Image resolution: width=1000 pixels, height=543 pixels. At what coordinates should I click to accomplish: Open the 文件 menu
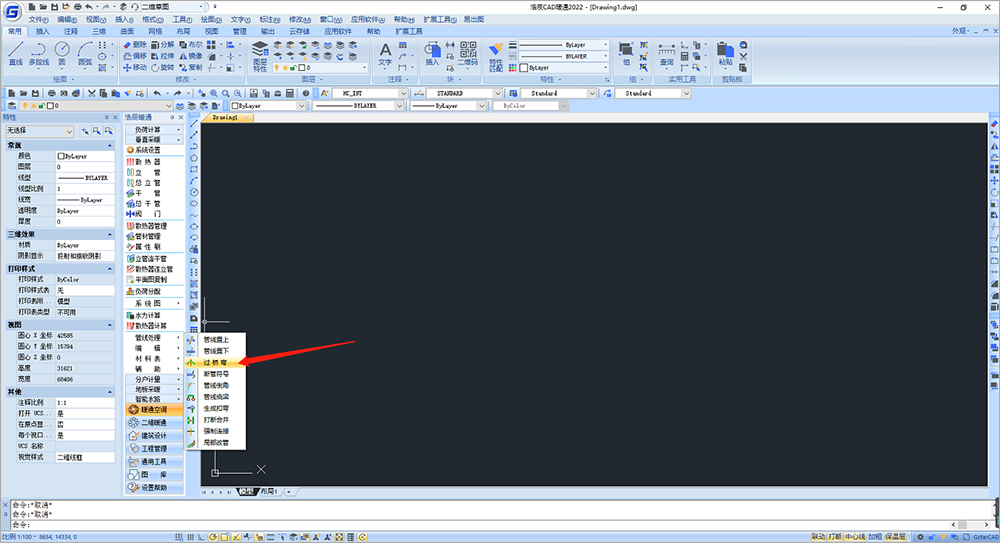pyautogui.click(x=38, y=19)
